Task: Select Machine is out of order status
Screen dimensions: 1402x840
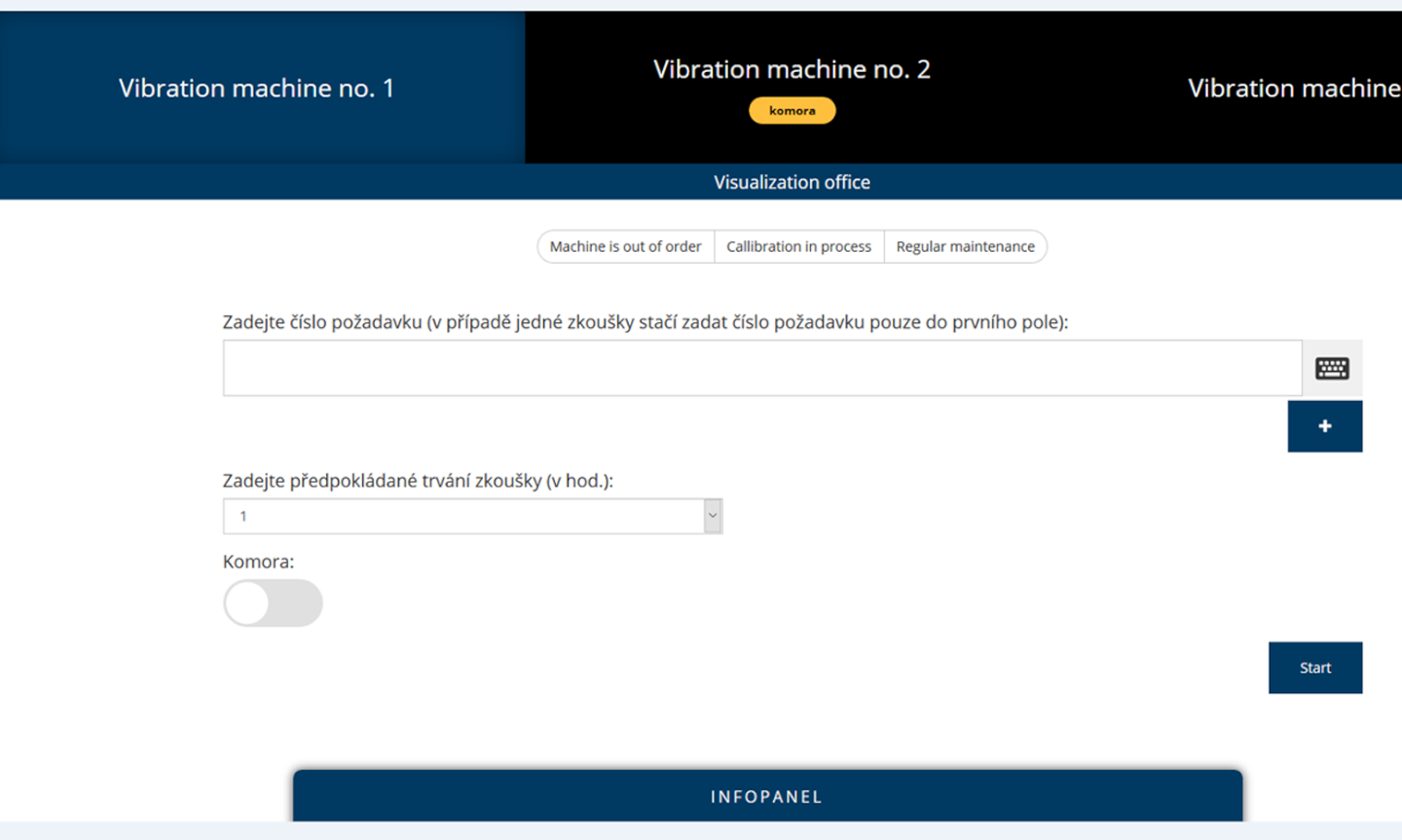Action: 625,246
